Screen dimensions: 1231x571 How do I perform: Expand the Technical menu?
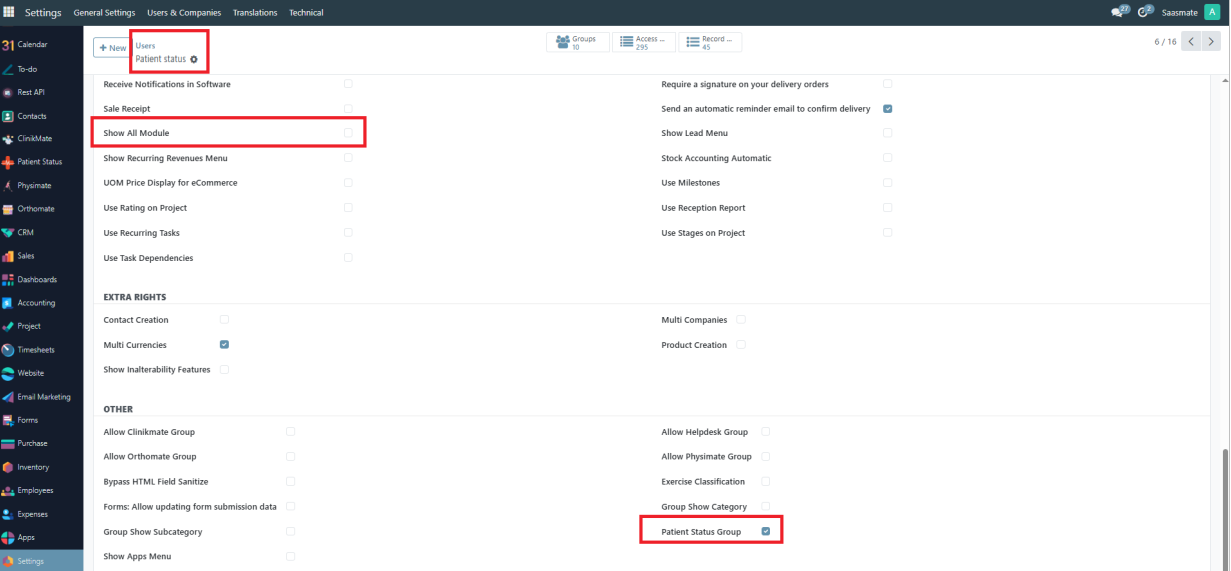[306, 13]
